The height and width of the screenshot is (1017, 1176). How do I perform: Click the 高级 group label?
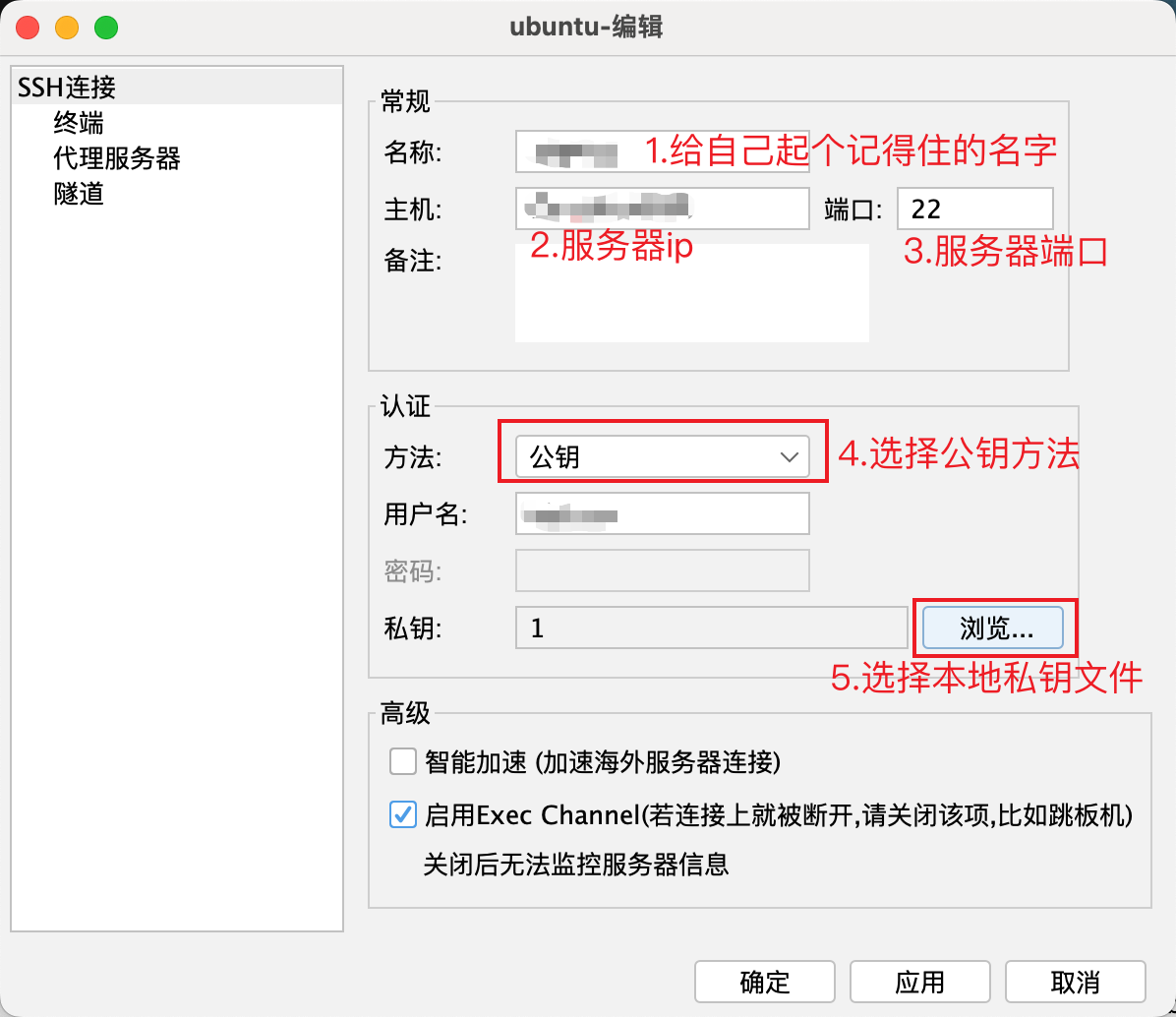405,712
